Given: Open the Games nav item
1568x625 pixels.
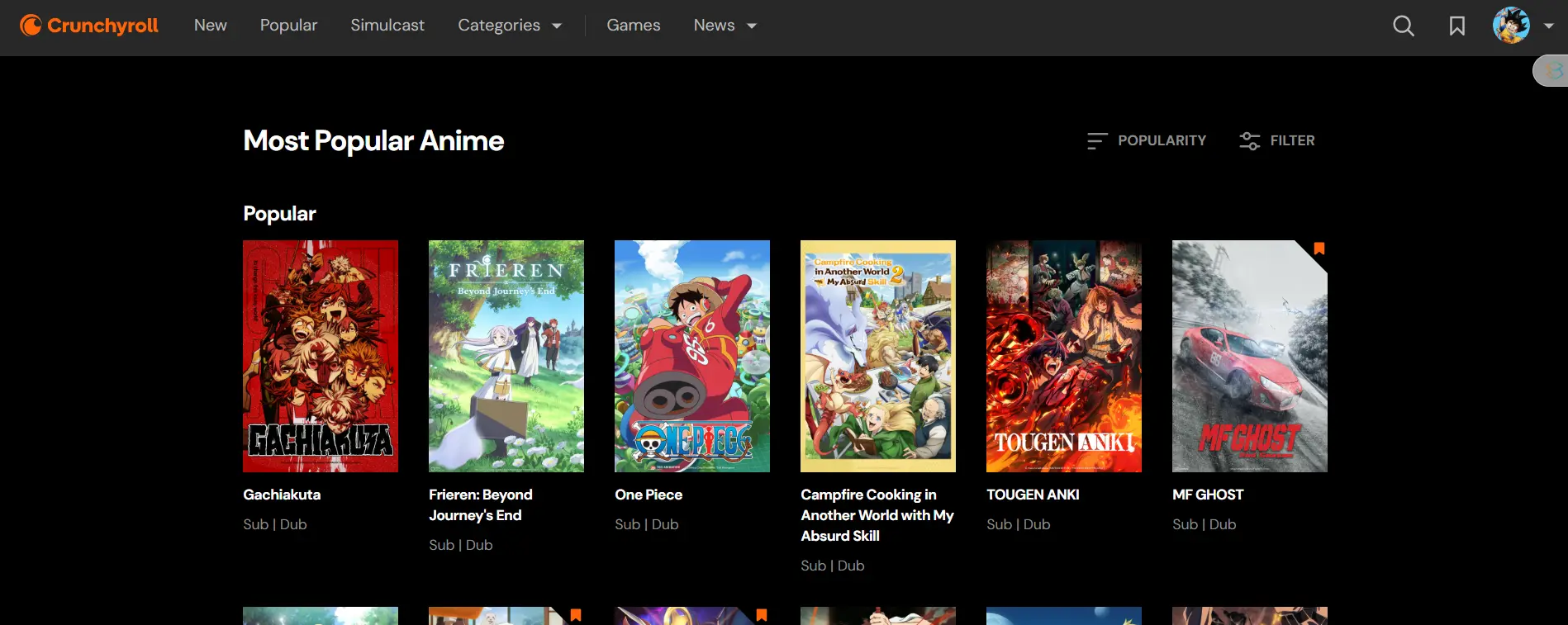Looking at the screenshot, I should pyautogui.click(x=634, y=26).
